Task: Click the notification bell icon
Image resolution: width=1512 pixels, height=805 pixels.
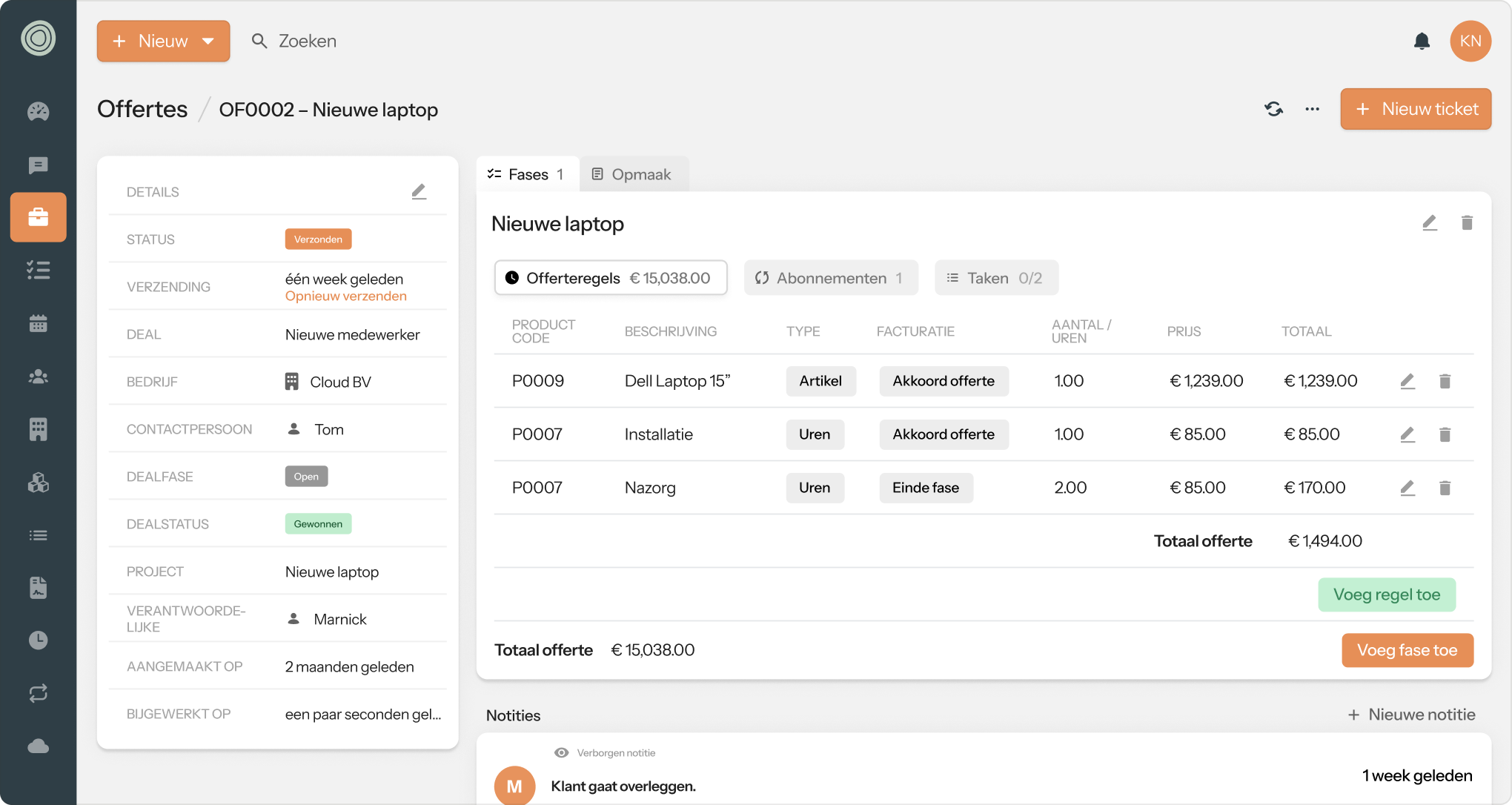Action: [1421, 42]
